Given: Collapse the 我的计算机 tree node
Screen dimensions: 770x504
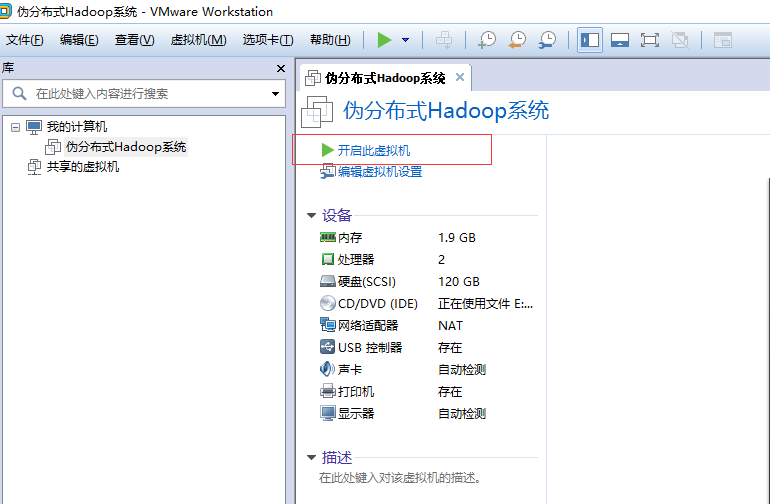Looking at the screenshot, I should click(x=16, y=127).
